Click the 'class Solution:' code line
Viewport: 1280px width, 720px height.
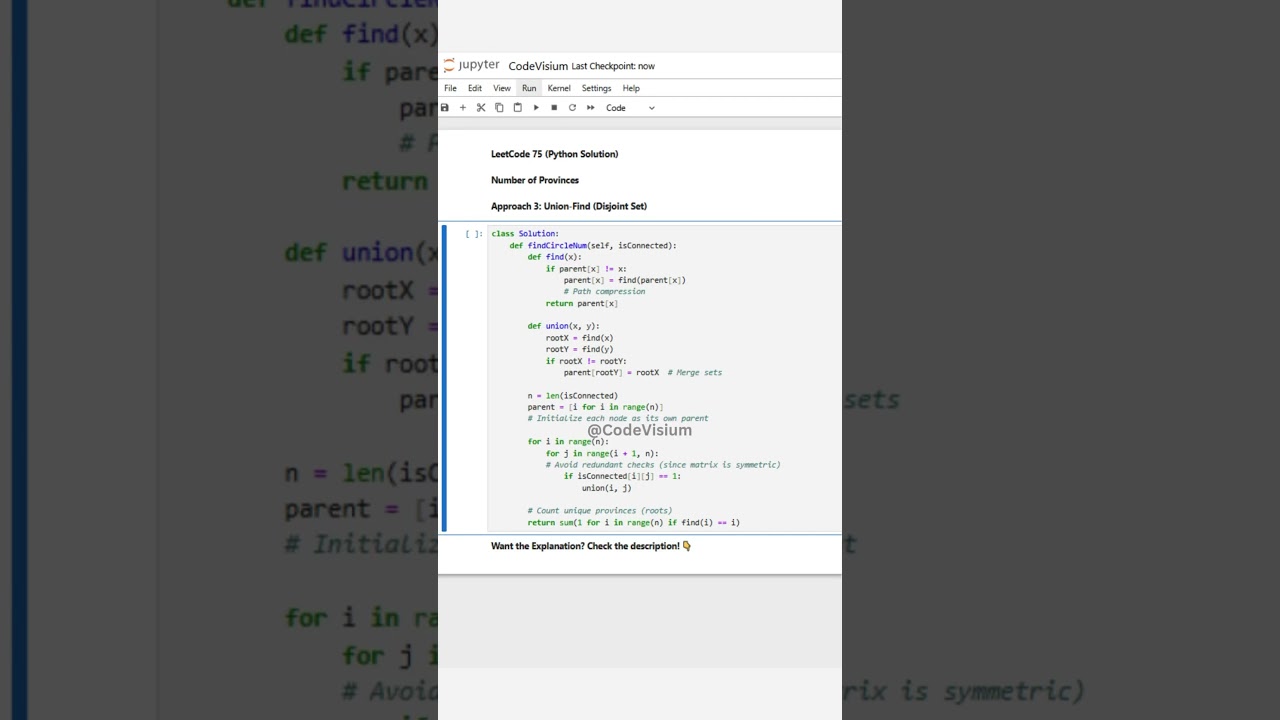[x=525, y=234]
